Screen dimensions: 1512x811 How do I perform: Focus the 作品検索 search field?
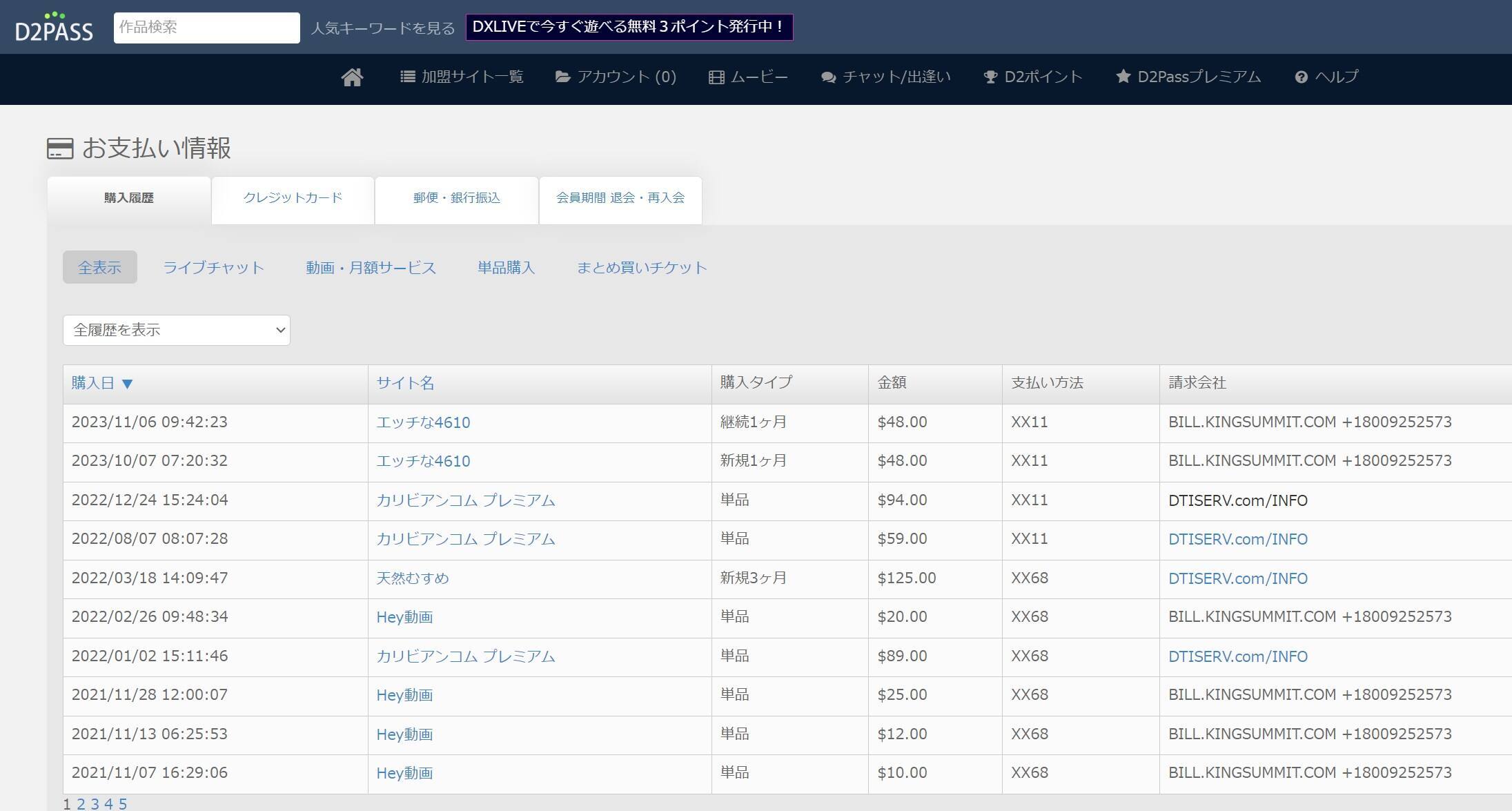pos(206,28)
